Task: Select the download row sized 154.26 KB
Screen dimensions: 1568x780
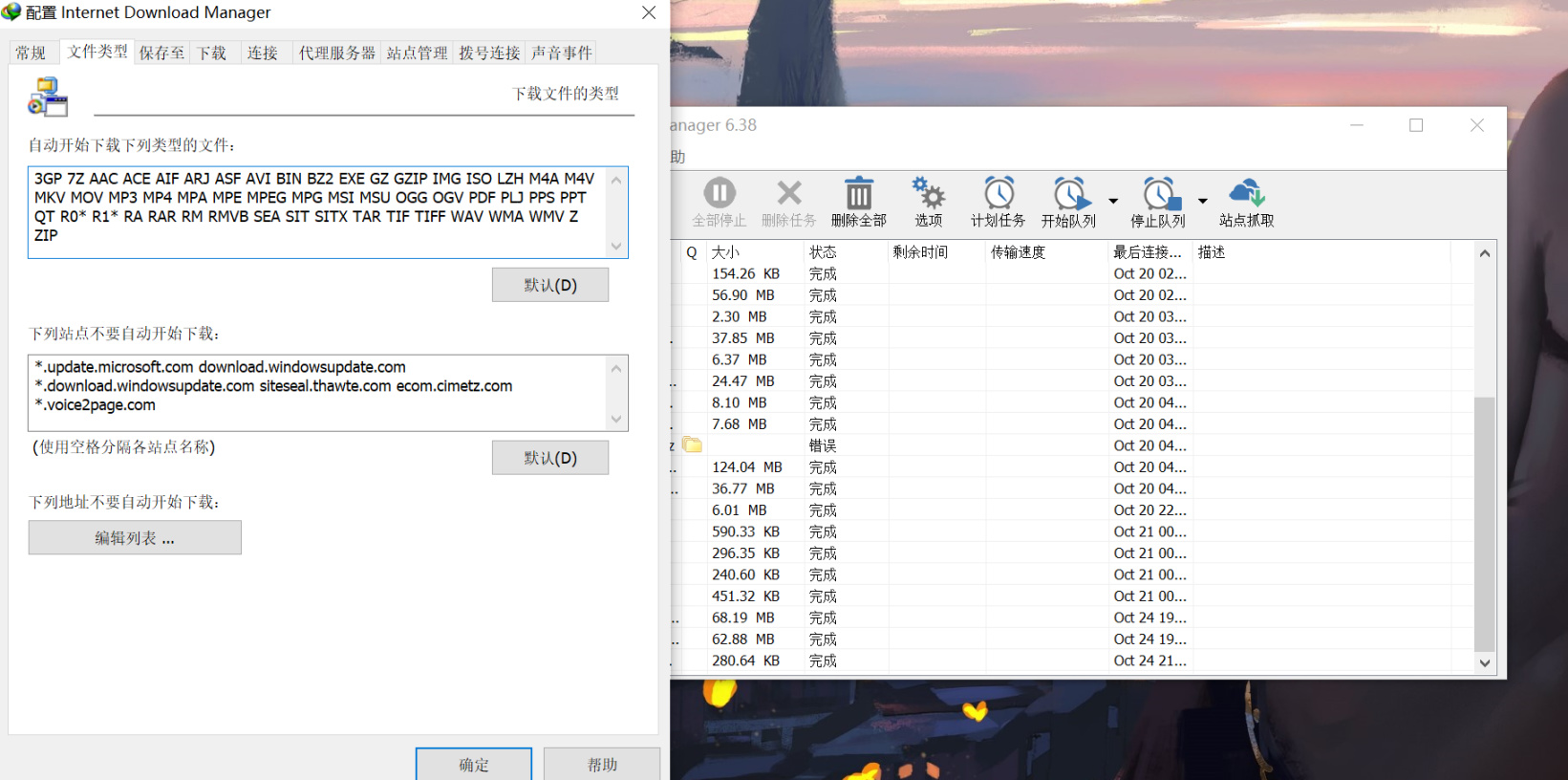Action: click(x=1072, y=273)
